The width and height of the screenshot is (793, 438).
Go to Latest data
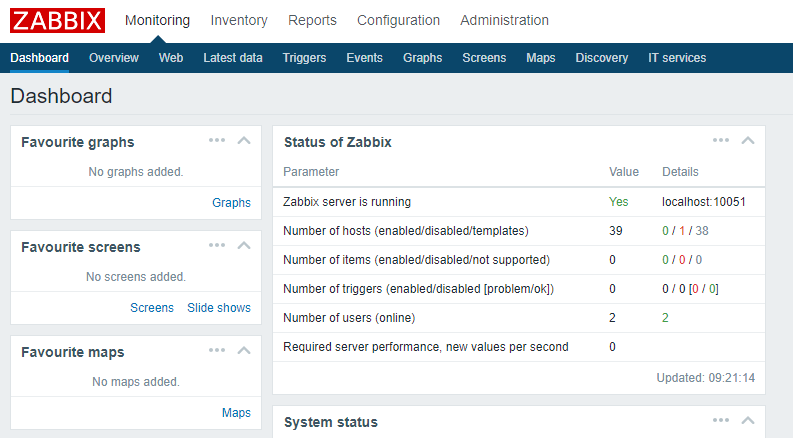pyautogui.click(x=233, y=58)
